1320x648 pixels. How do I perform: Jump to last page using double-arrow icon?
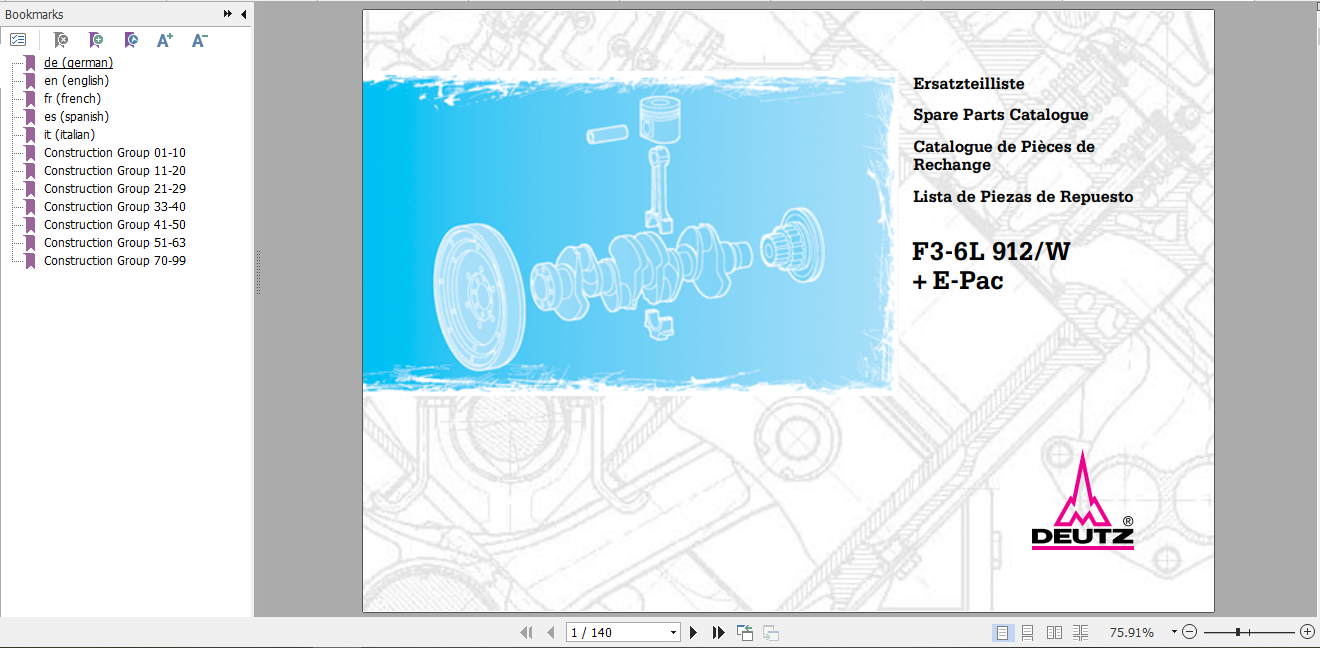718,632
